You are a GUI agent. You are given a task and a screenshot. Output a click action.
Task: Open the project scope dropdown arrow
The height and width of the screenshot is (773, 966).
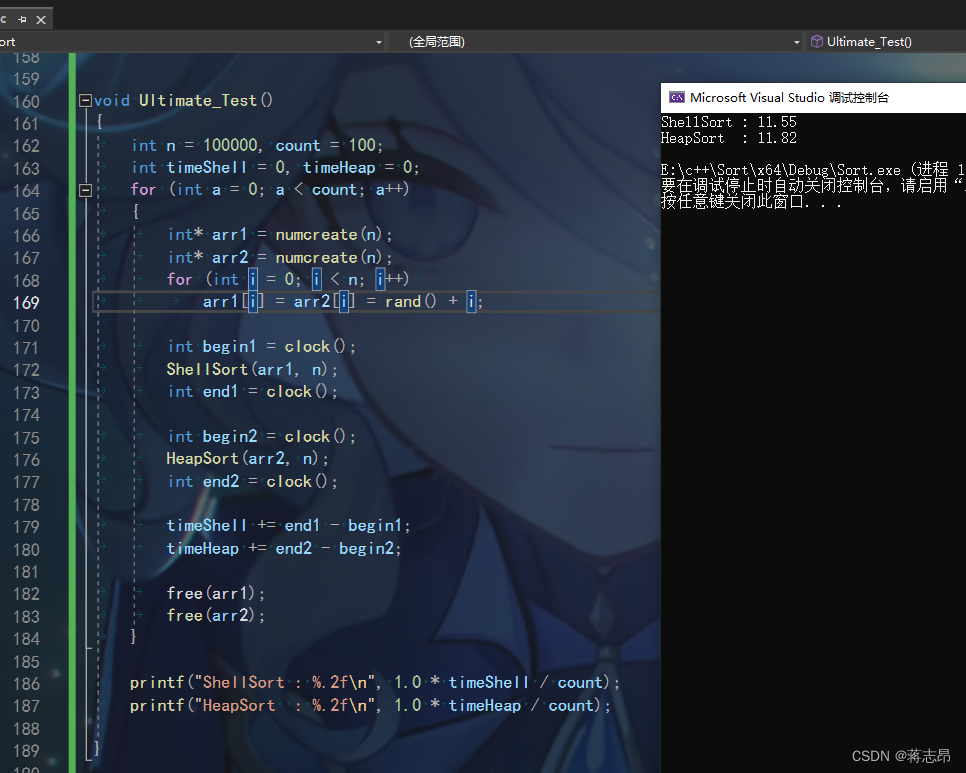[x=379, y=42]
